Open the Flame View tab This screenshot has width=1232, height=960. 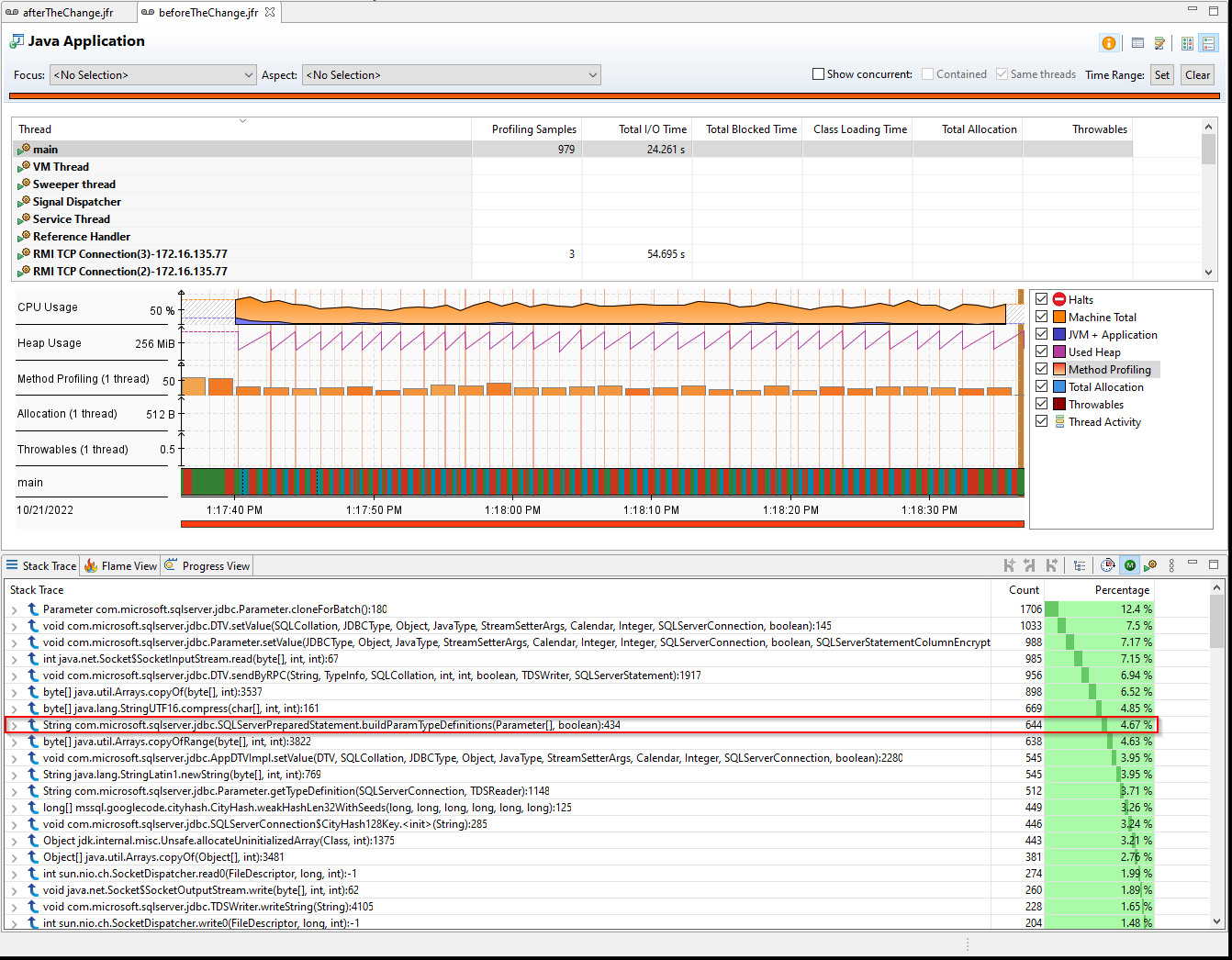[121, 565]
